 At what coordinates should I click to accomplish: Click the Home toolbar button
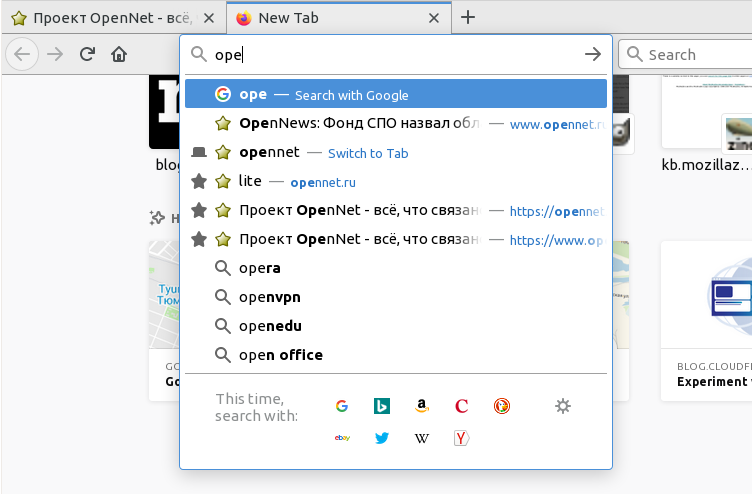(x=119, y=55)
